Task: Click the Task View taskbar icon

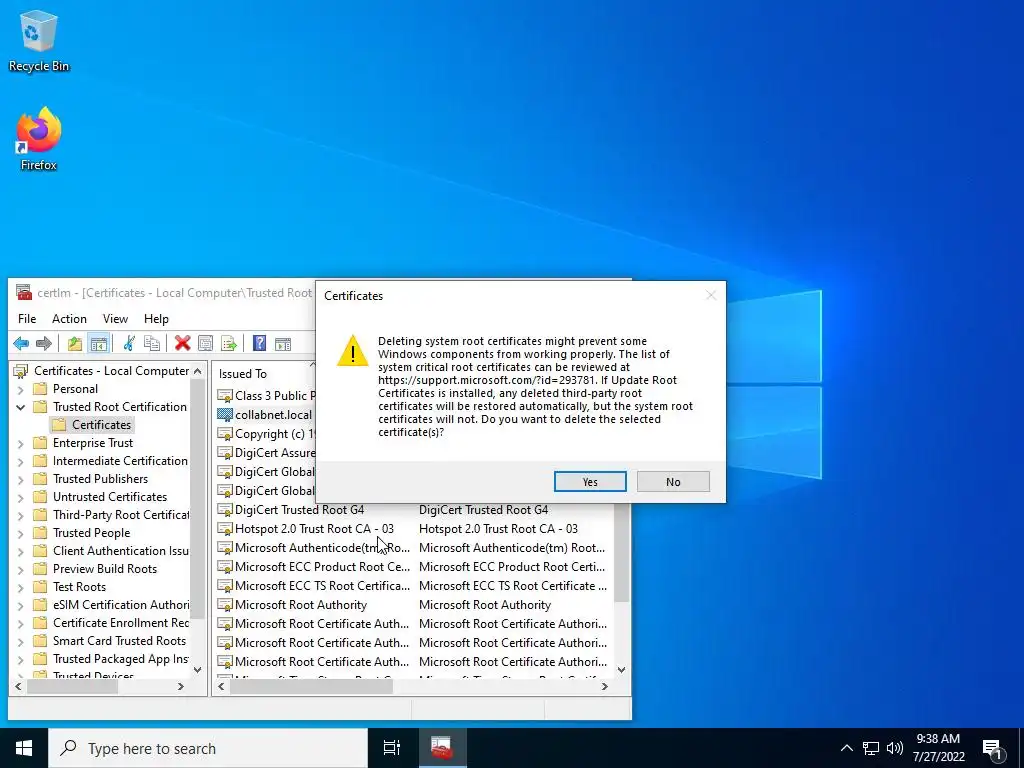Action: [392, 748]
